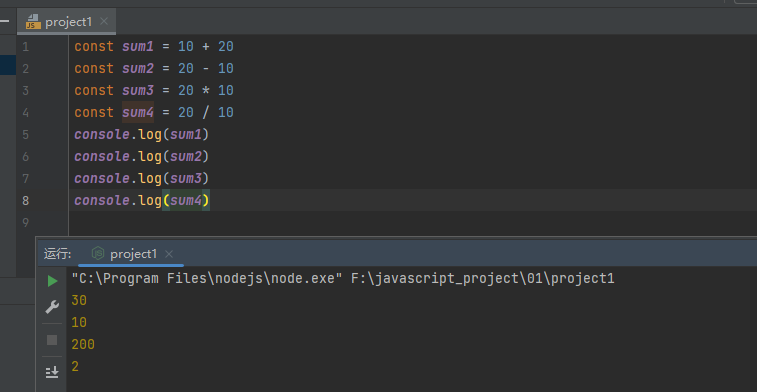
Task: Stop the running process square icon
Action: click(x=52, y=340)
